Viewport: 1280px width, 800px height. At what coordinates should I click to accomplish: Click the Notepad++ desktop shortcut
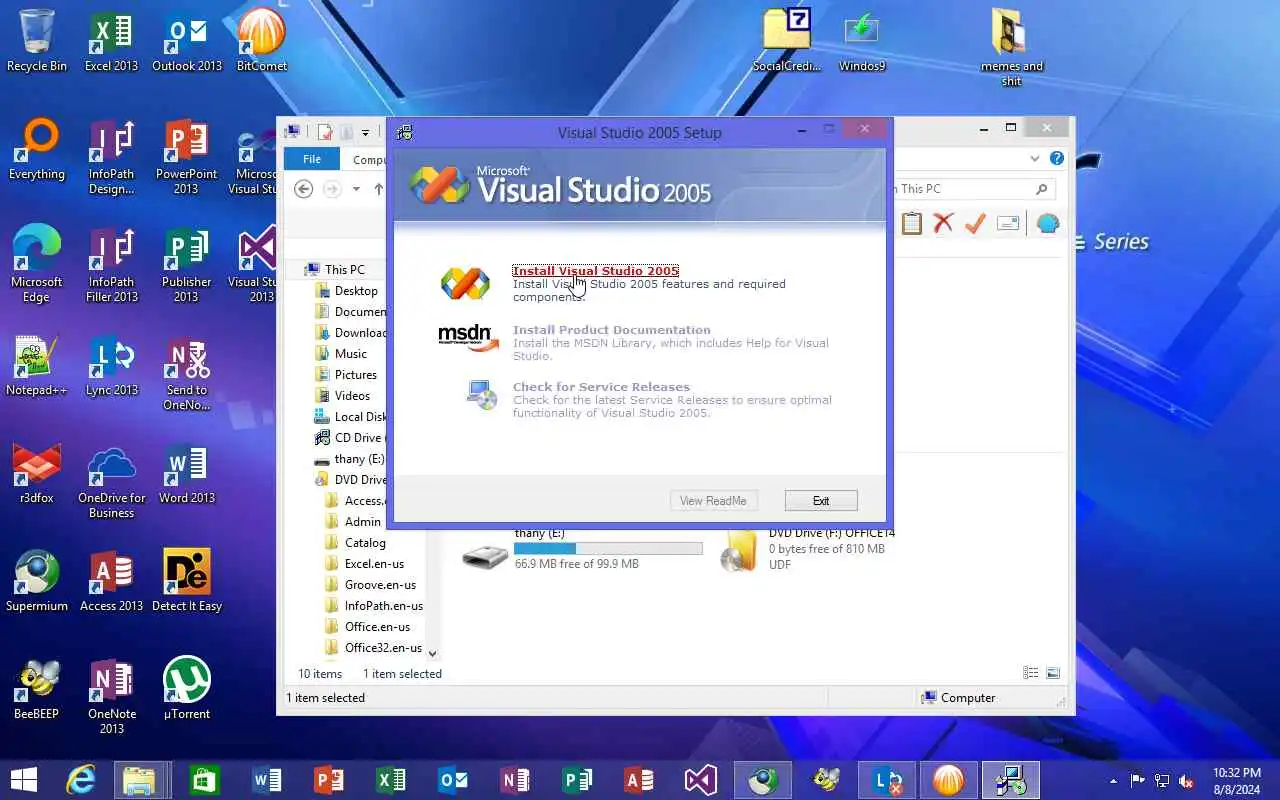tap(37, 366)
